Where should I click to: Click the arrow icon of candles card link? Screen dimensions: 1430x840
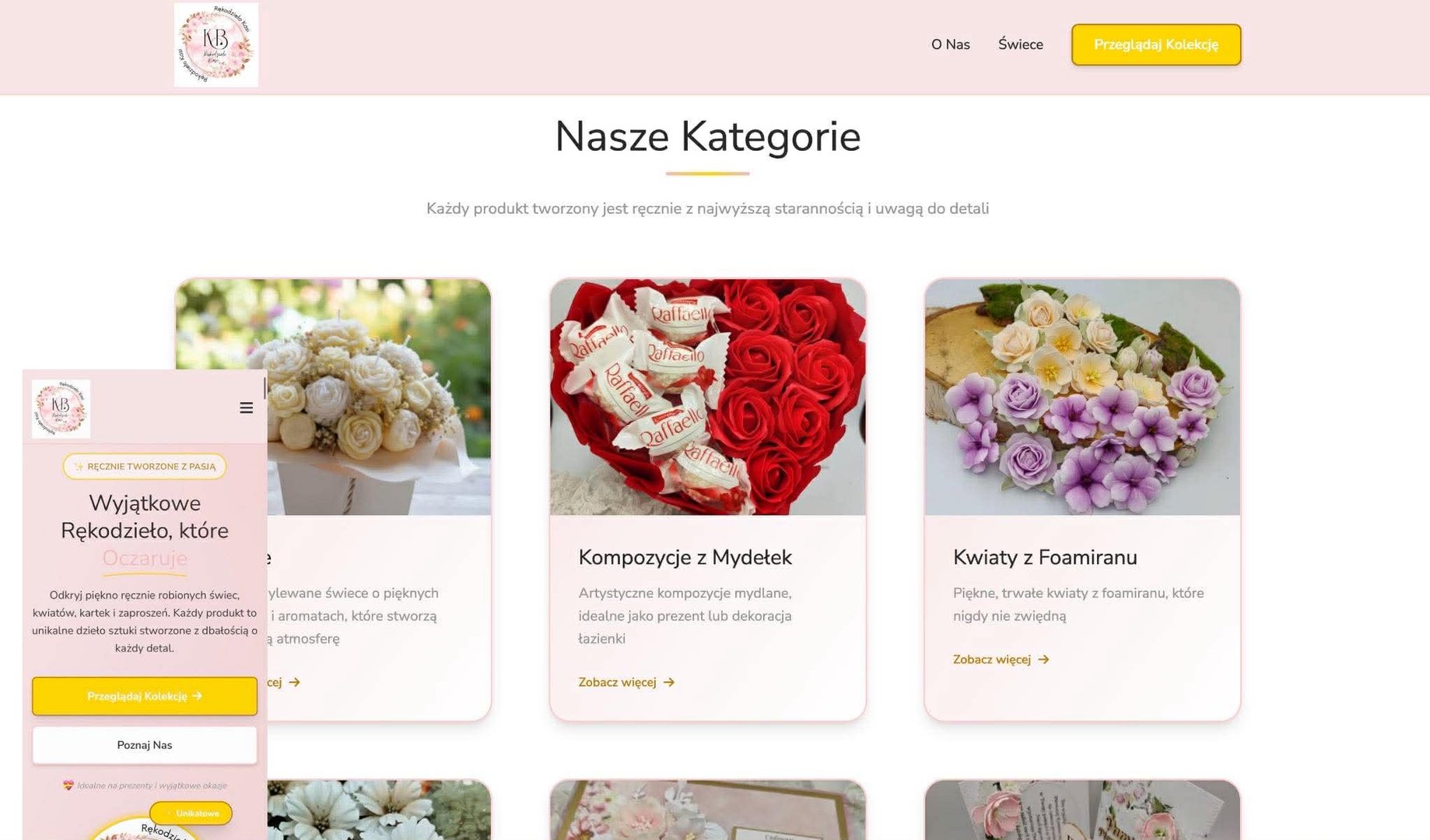[x=294, y=682]
